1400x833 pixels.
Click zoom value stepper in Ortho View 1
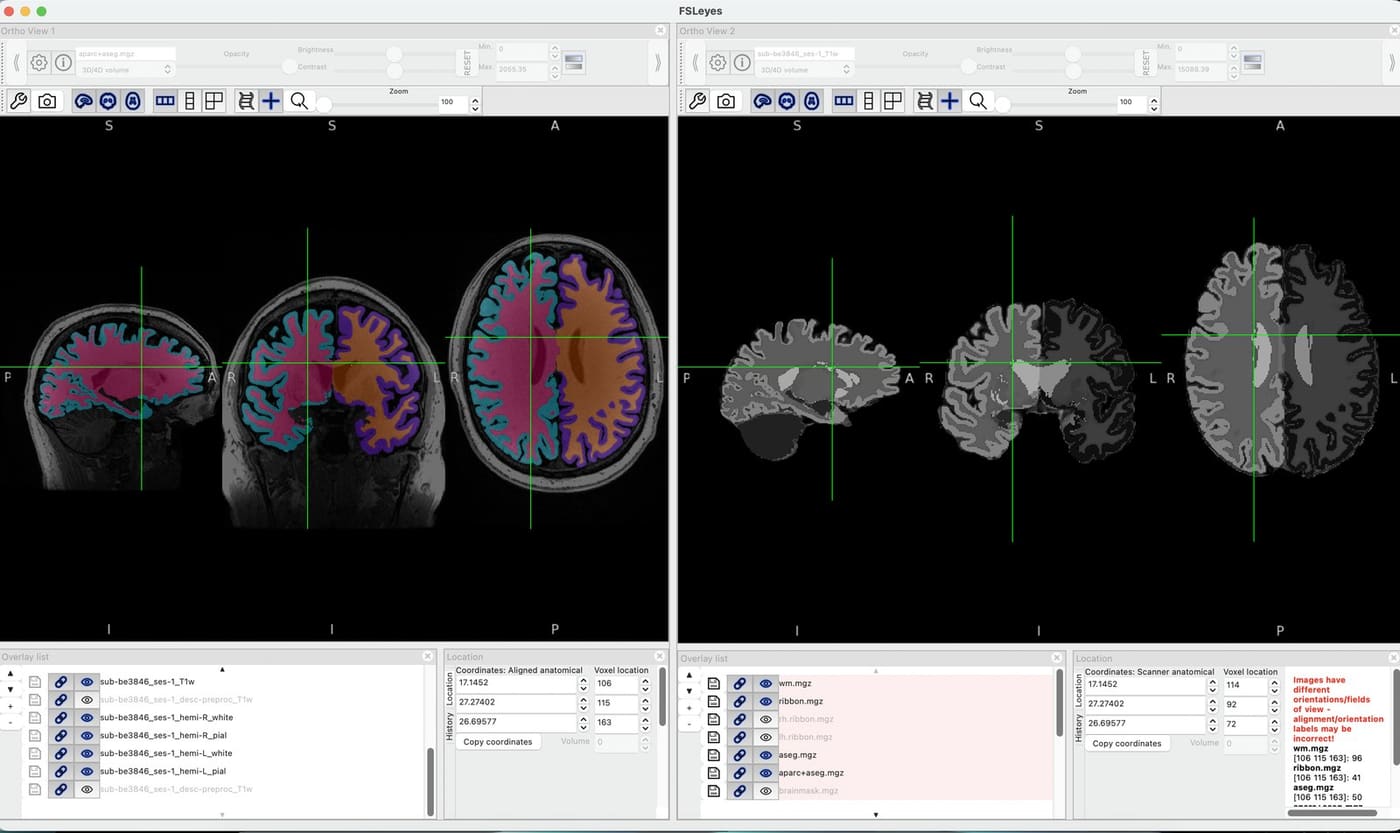coord(475,103)
